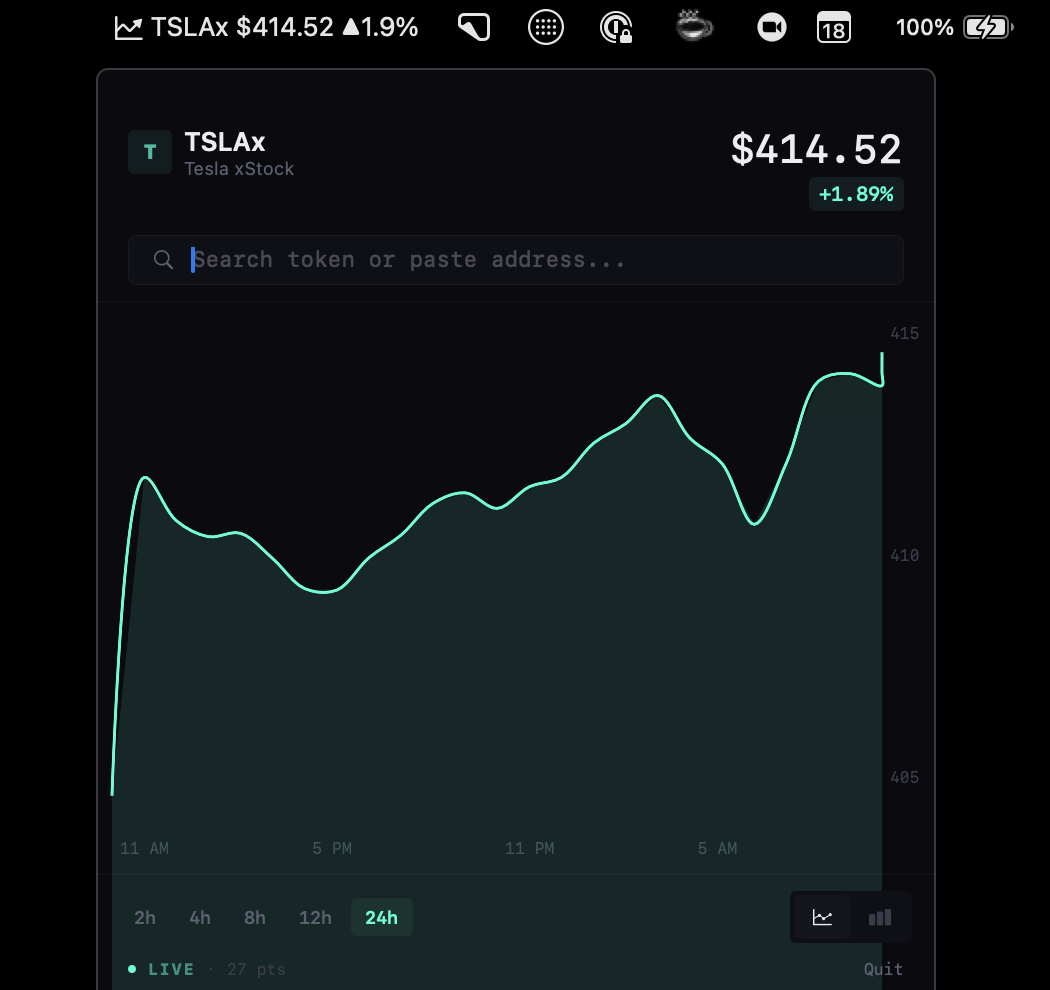Select the 2h timeframe

[x=144, y=916]
